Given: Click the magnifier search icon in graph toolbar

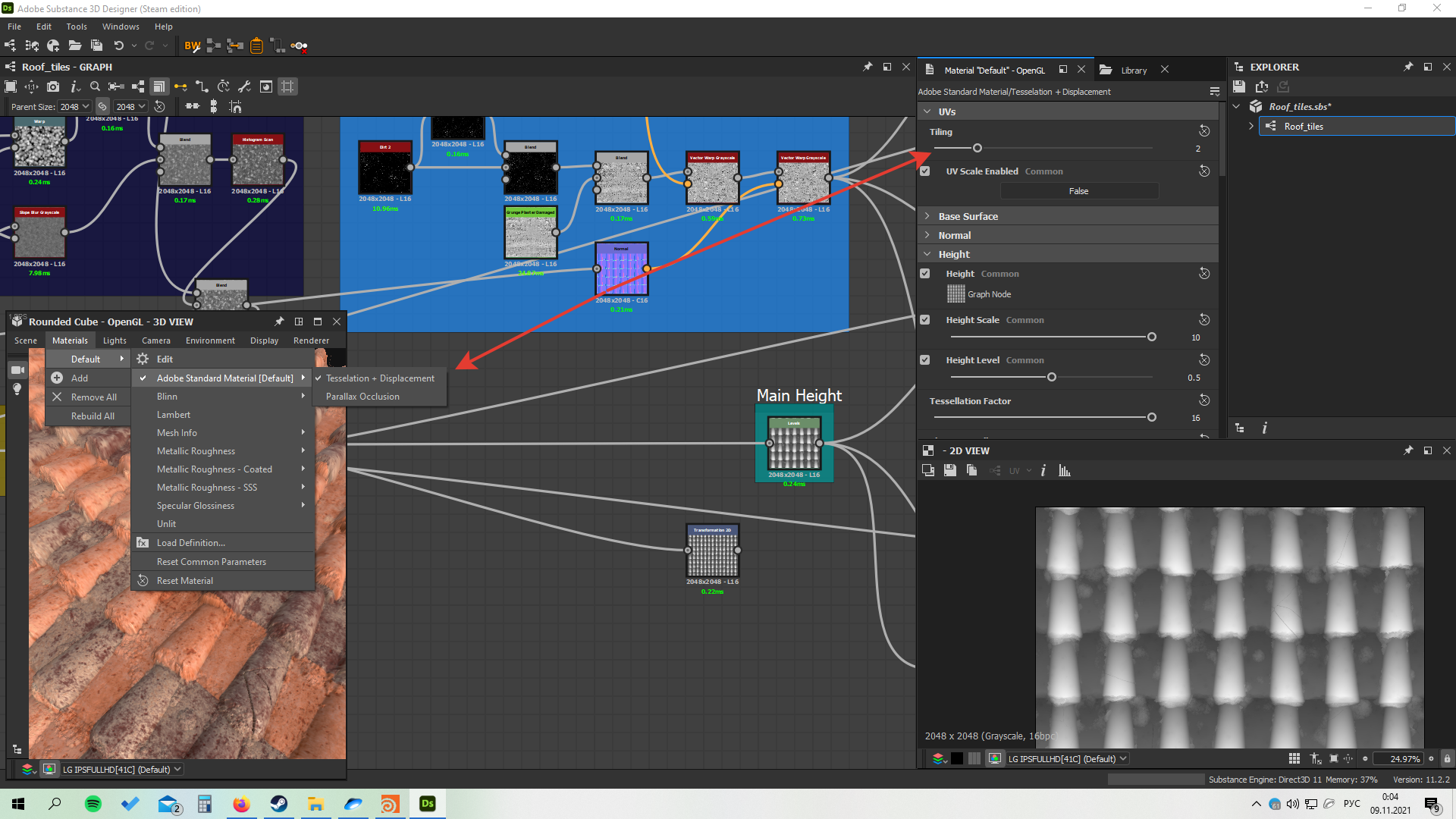Looking at the screenshot, I should click(x=95, y=86).
